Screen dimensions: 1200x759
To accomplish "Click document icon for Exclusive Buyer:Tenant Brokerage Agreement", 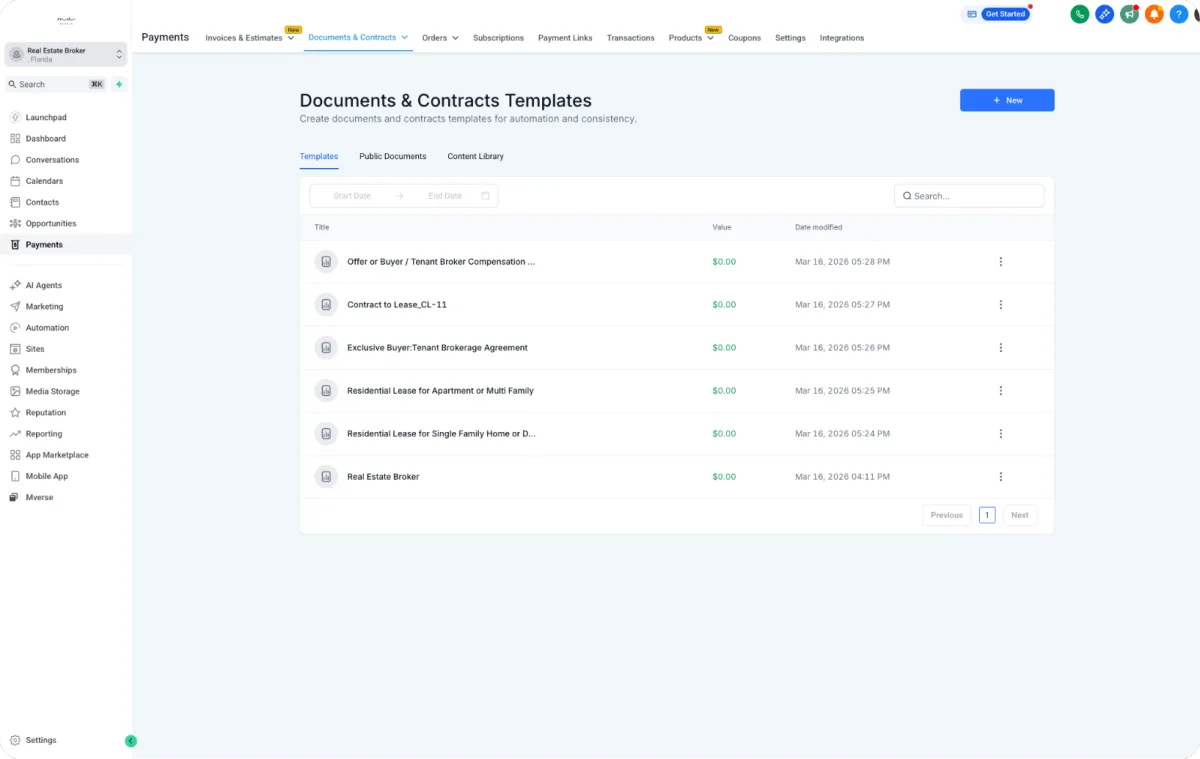I will pos(326,348).
